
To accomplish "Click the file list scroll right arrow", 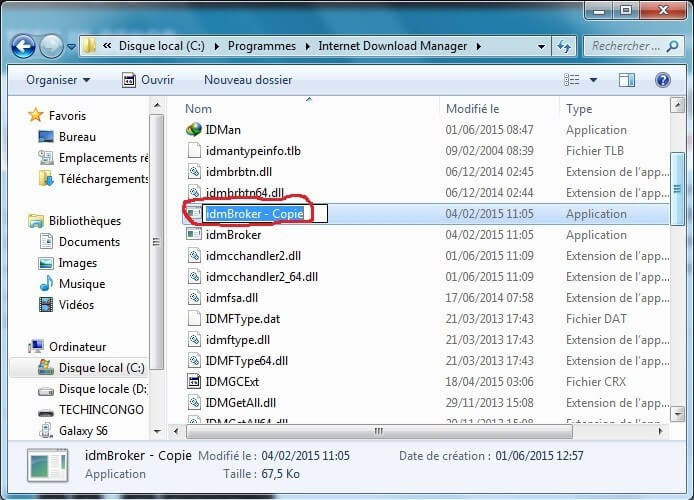I will (x=660, y=431).
